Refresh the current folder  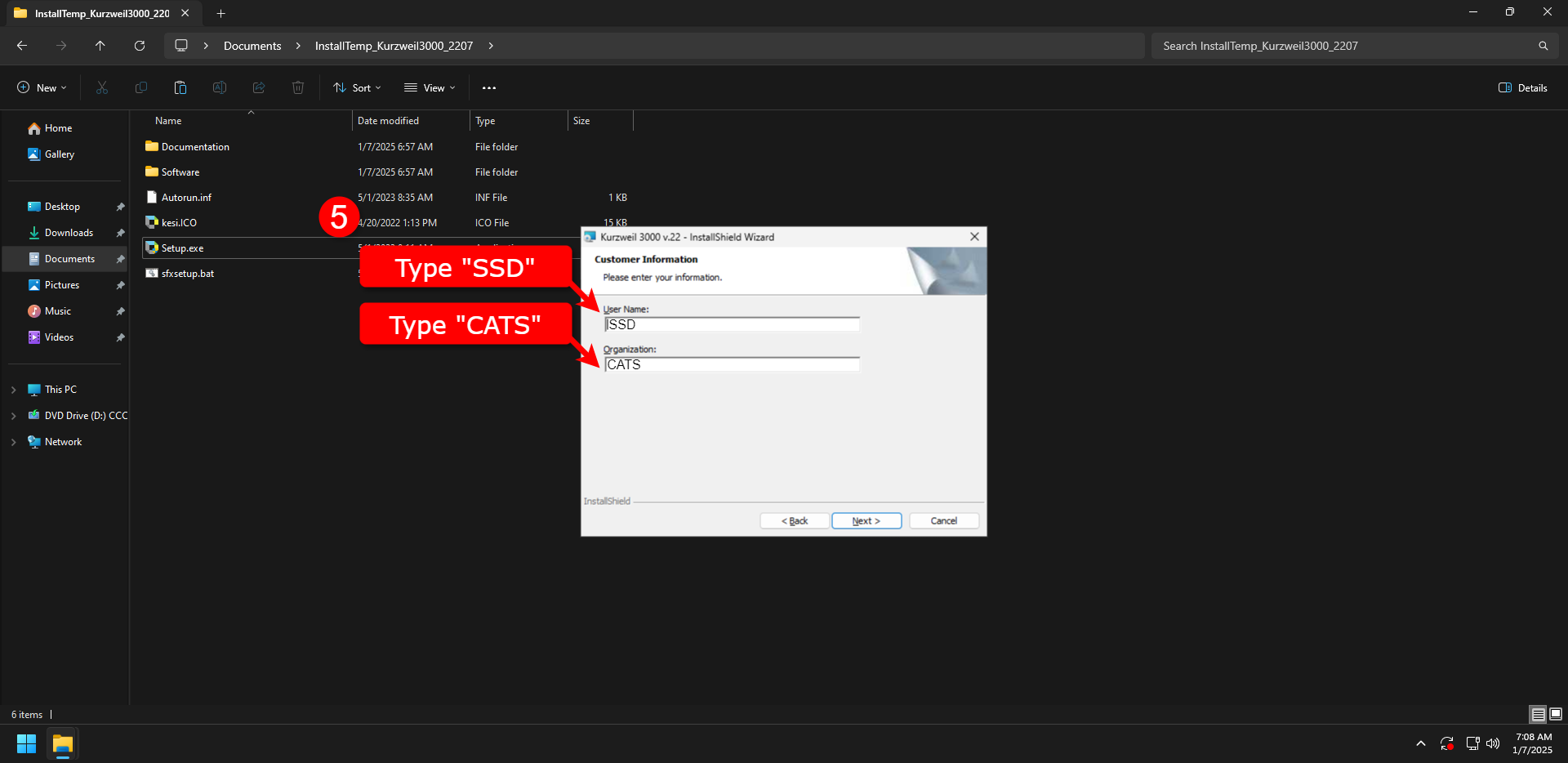click(140, 46)
